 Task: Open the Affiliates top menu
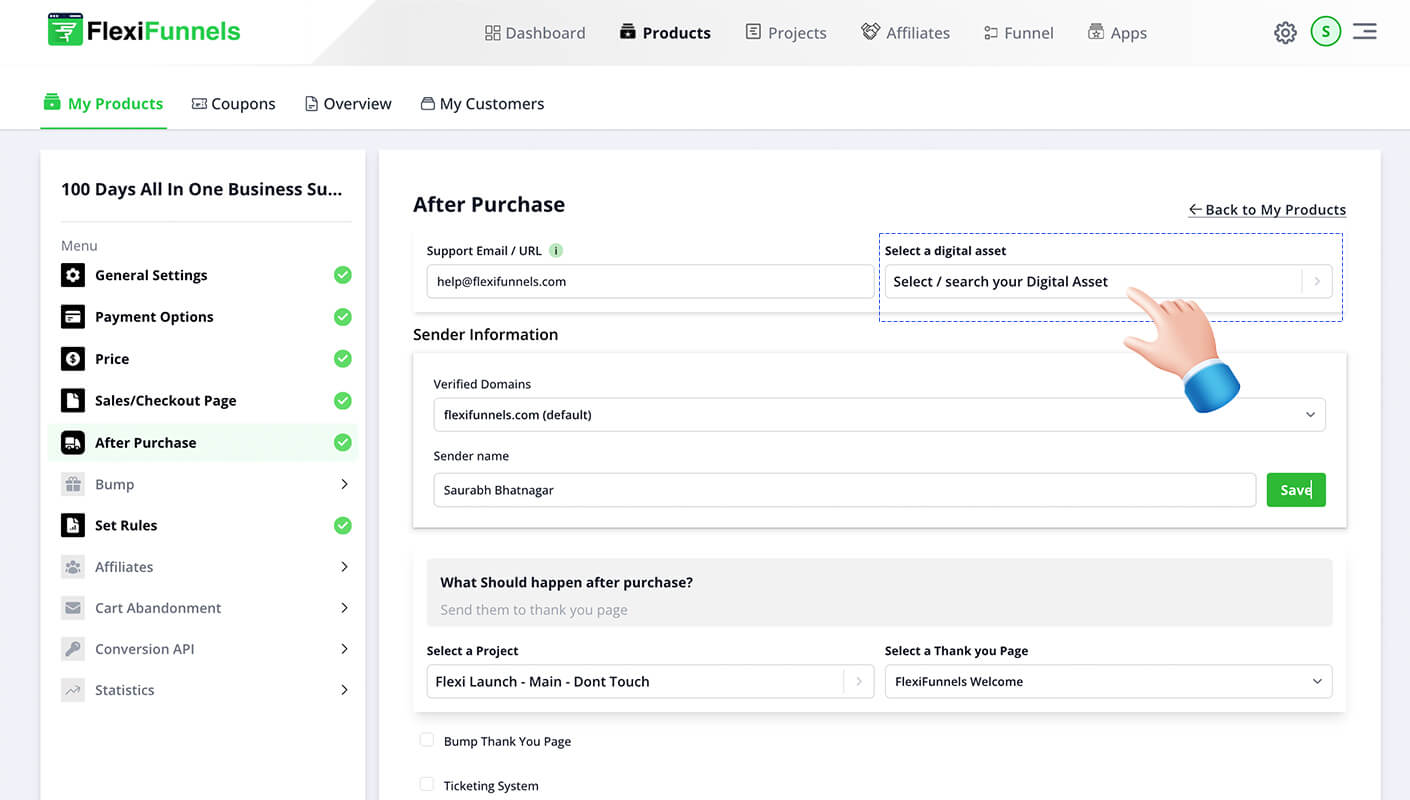pos(905,33)
